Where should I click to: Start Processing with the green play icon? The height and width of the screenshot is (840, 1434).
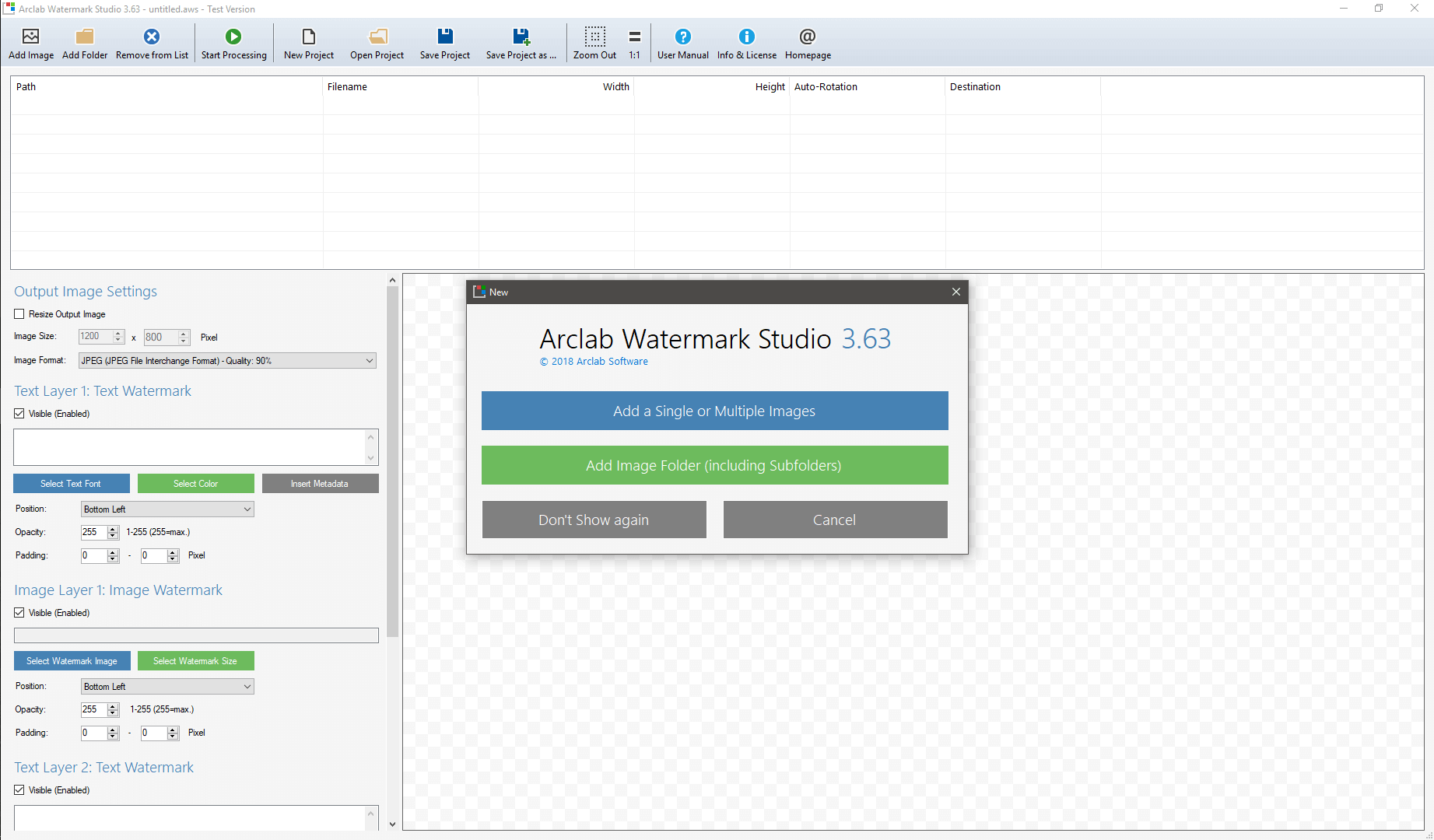(x=233, y=37)
